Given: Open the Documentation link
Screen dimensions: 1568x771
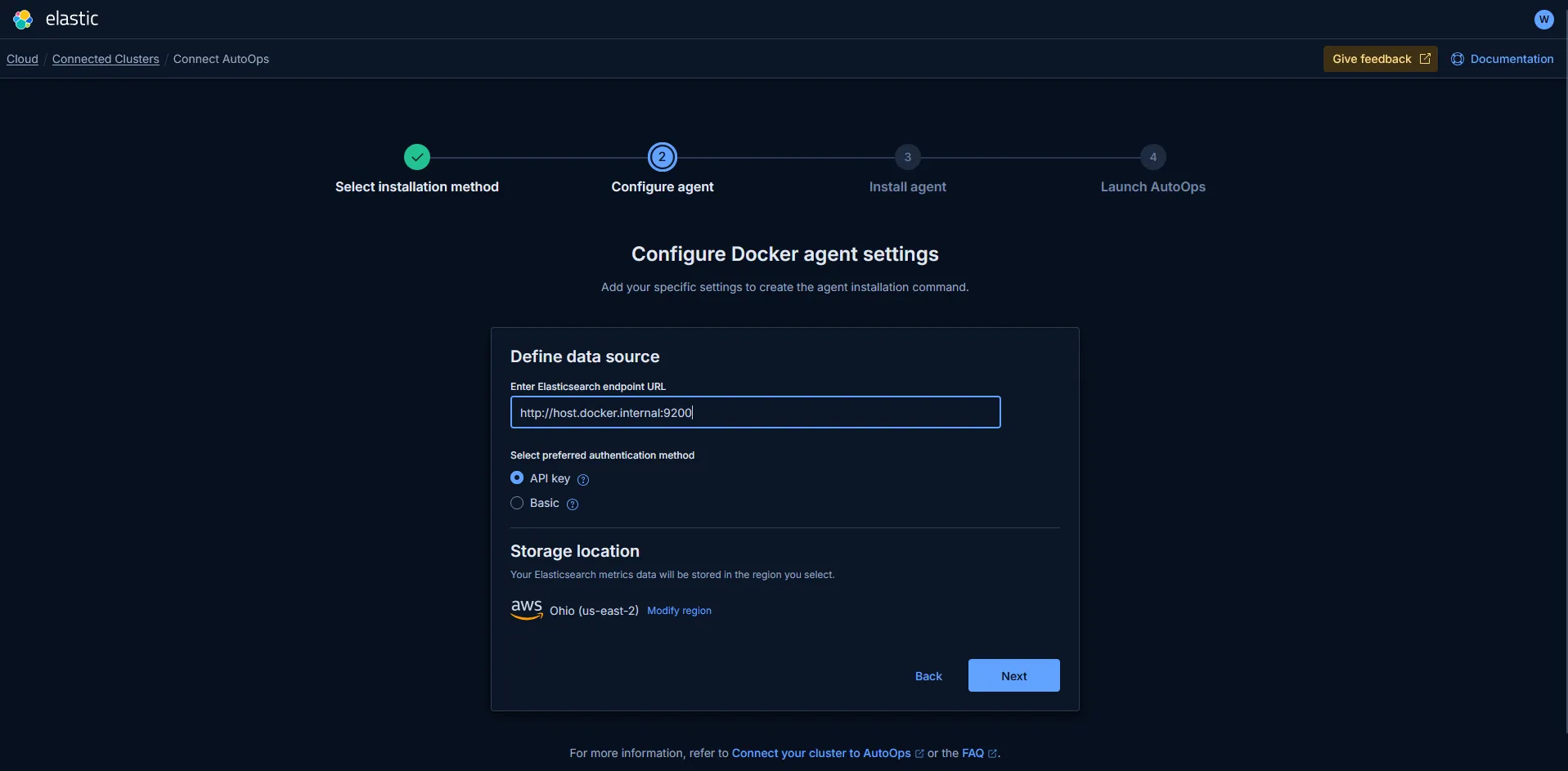Looking at the screenshot, I should coord(1511,59).
